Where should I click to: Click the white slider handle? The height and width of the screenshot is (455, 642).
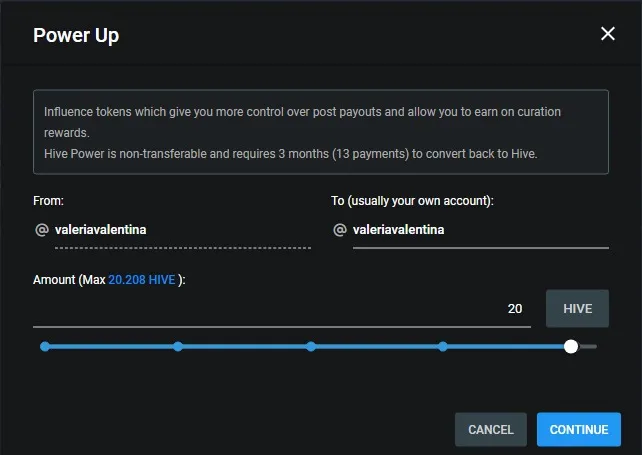coord(570,347)
